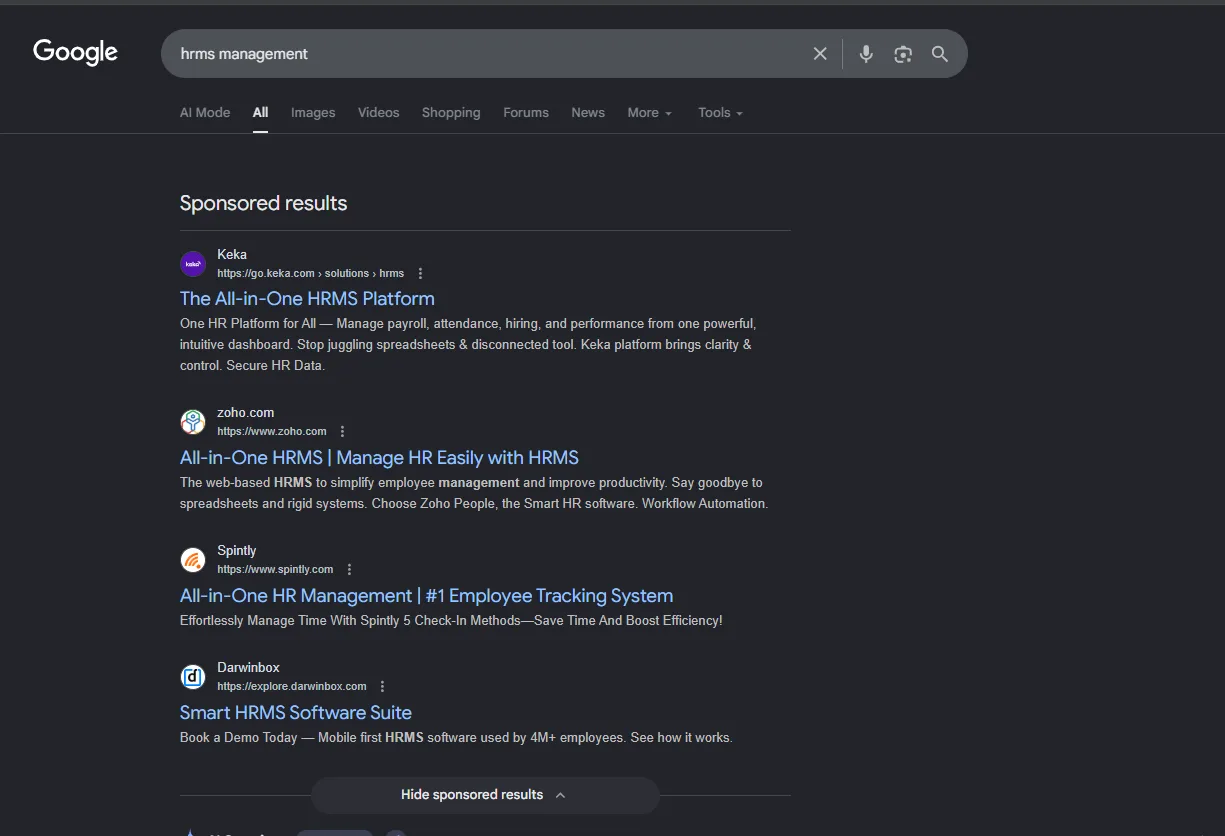The width and height of the screenshot is (1225, 836).
Task: Collapse sponsored results with Hide button
Action: coord(485,795)
